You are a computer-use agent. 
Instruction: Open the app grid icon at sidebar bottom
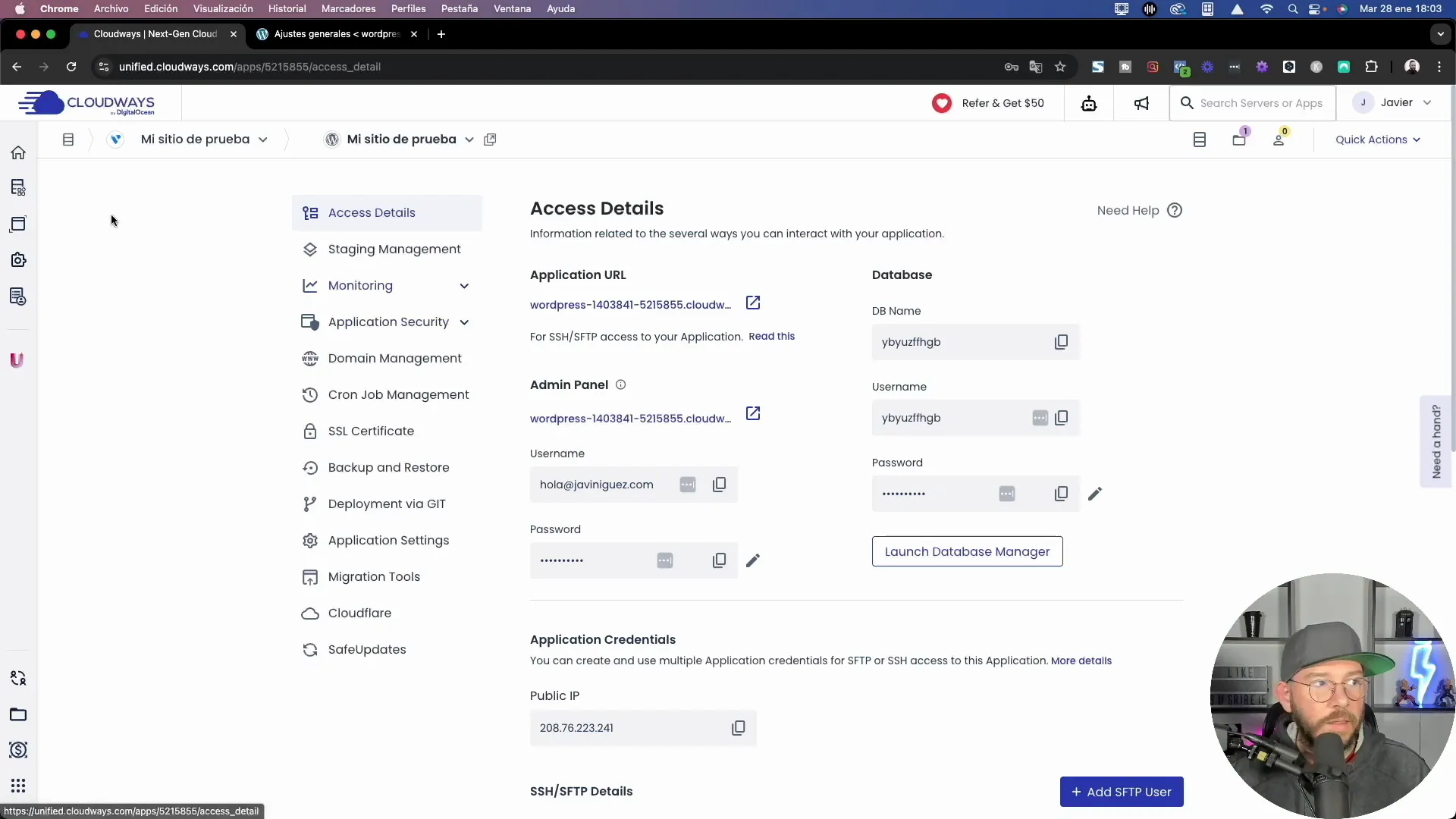tap(18, 786)
